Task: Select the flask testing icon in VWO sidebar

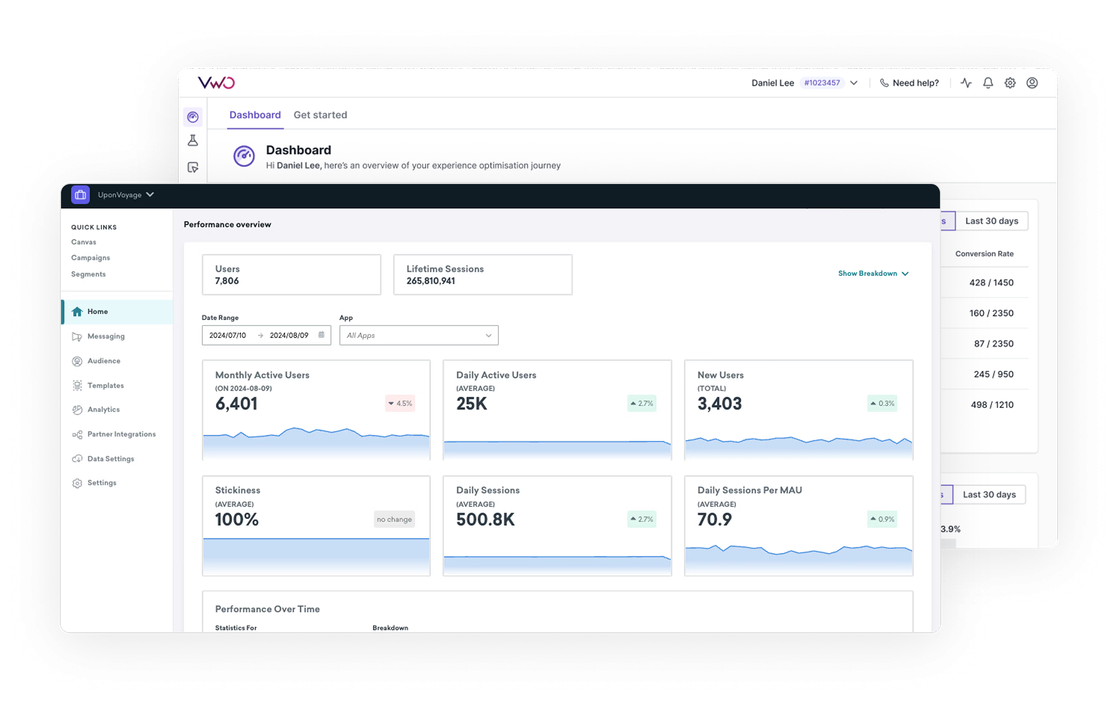Action: [x=193, y=141]
